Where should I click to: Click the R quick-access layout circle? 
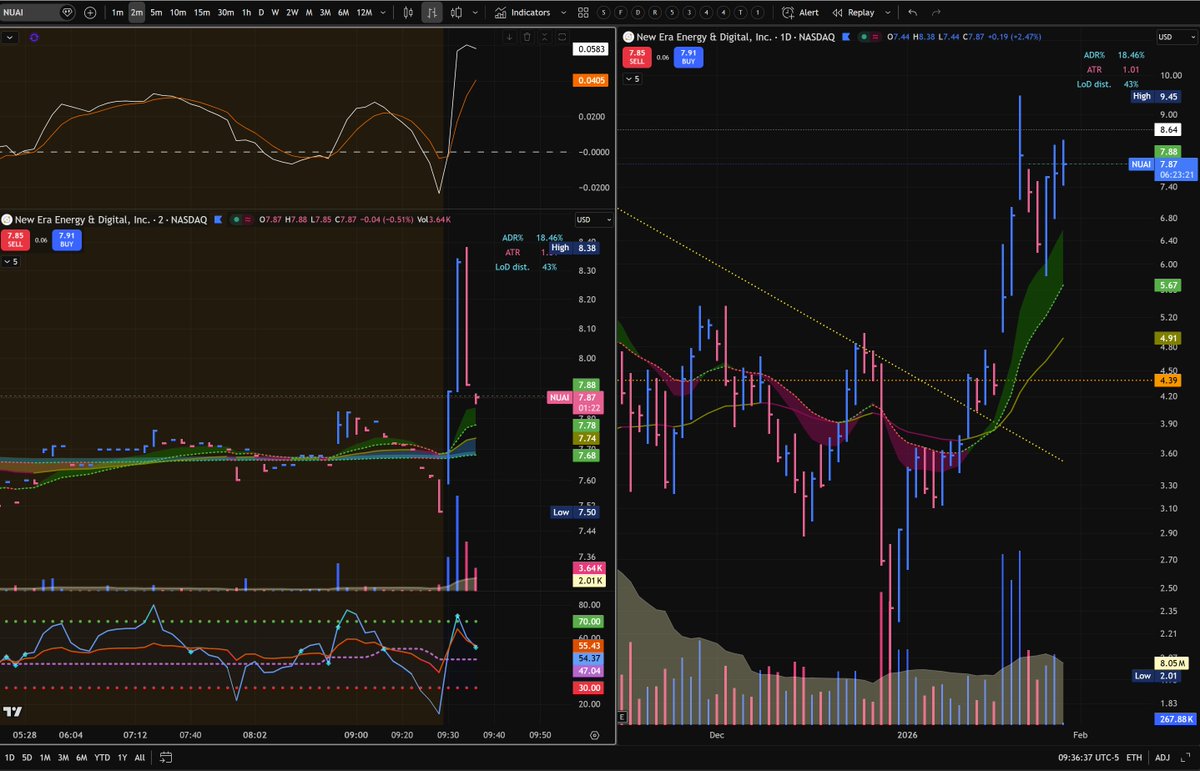tap(656, 13)
